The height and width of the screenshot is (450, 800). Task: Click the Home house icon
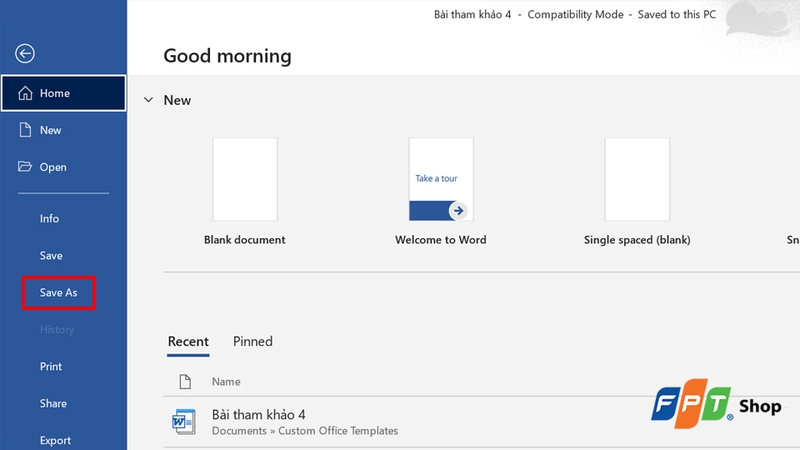tap(25, 93)
